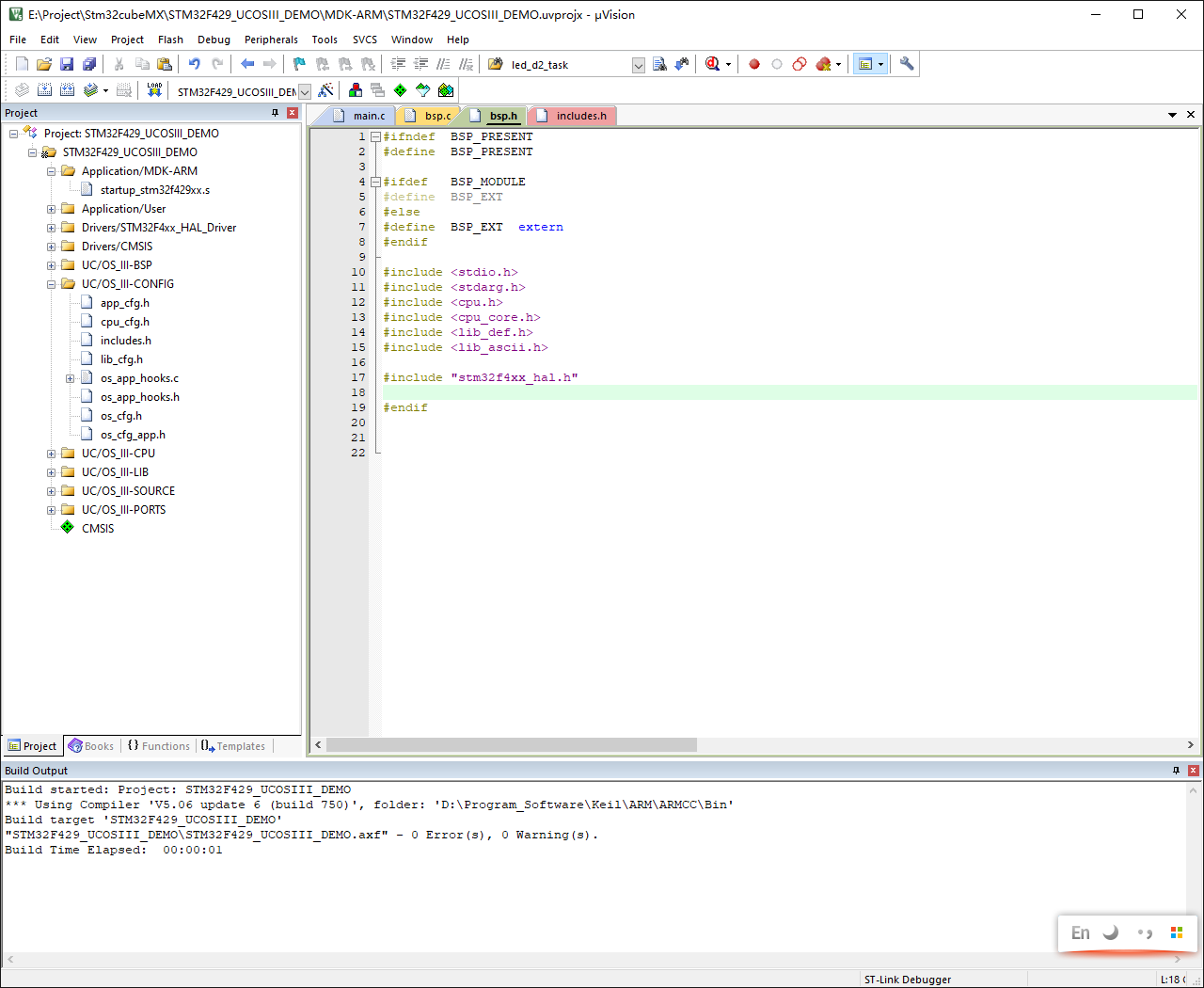Click the editor horizontal scrollbar thumb
This screenshot has height=988, width=1204.
pos(512,745)
